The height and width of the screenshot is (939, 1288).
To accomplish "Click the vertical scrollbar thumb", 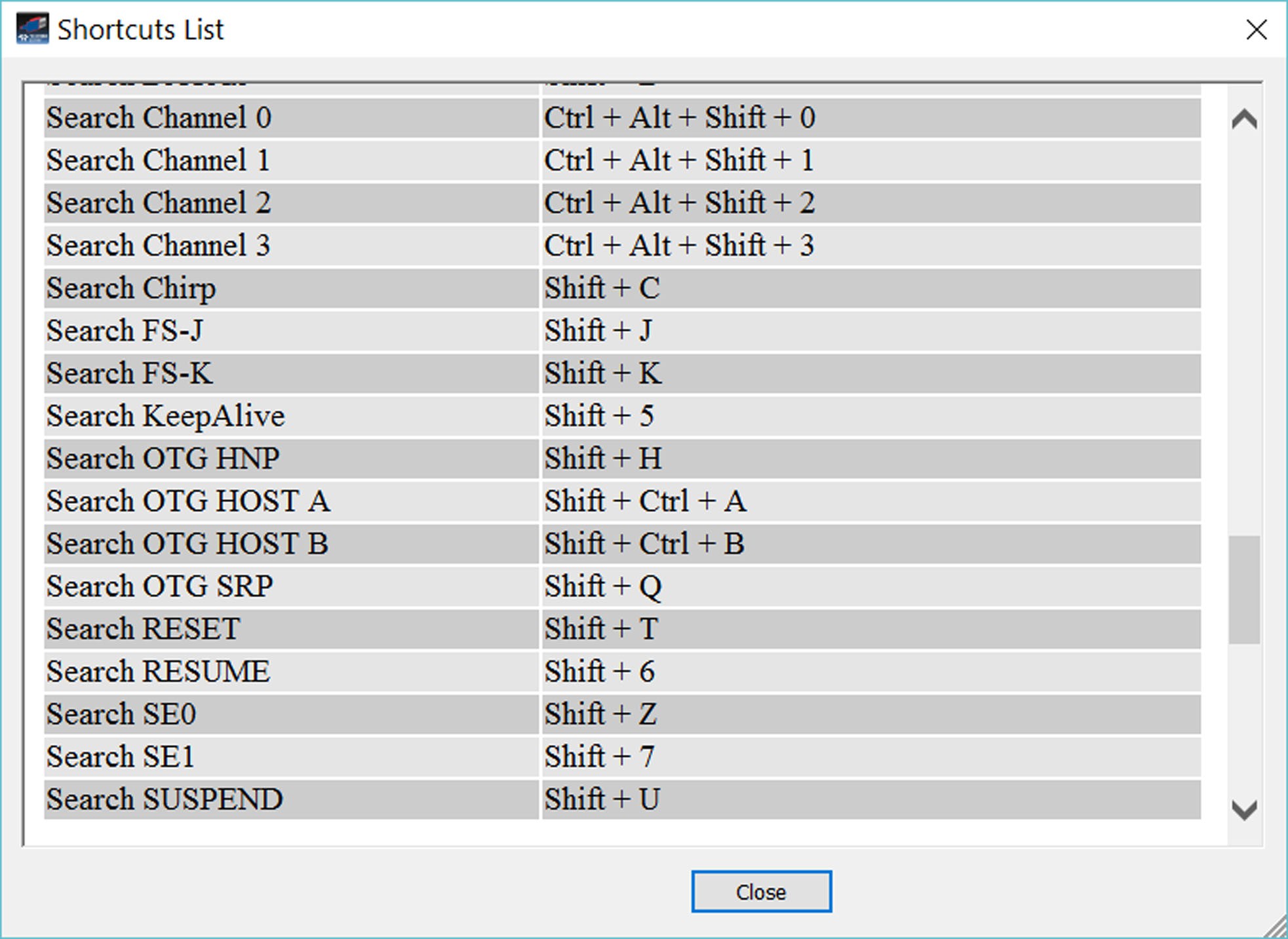I will click(x=1244, y=590).
